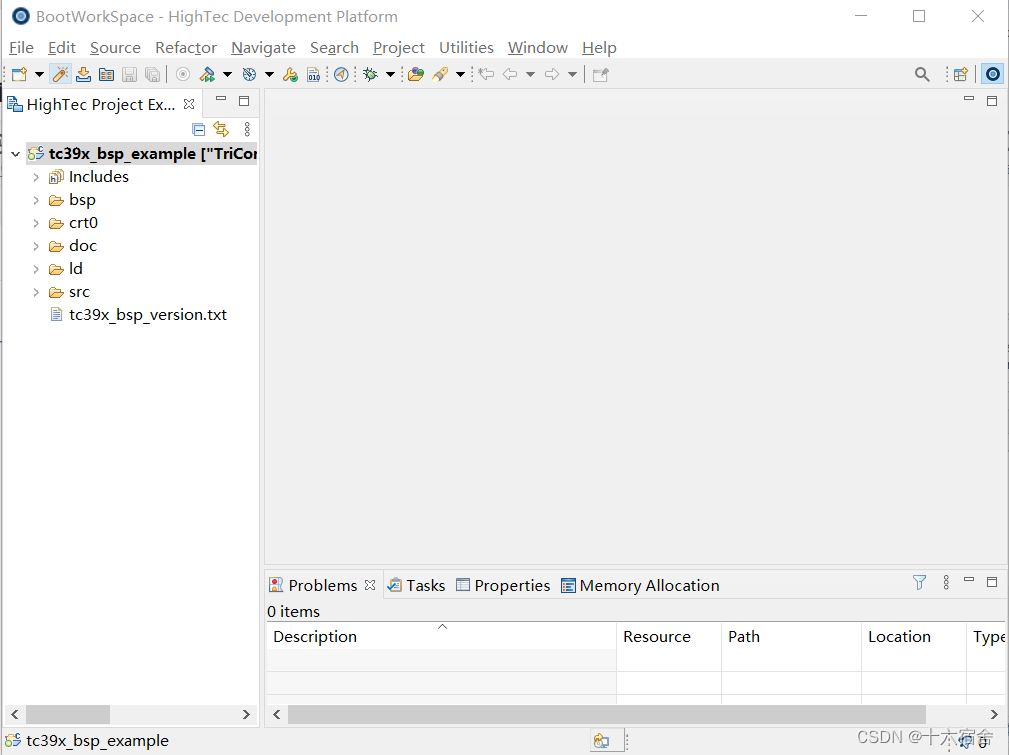This screenshot has height=755, width=1009.
Task: Open the New dropdown arrow in the toolbar
Action: coord(39,75)
